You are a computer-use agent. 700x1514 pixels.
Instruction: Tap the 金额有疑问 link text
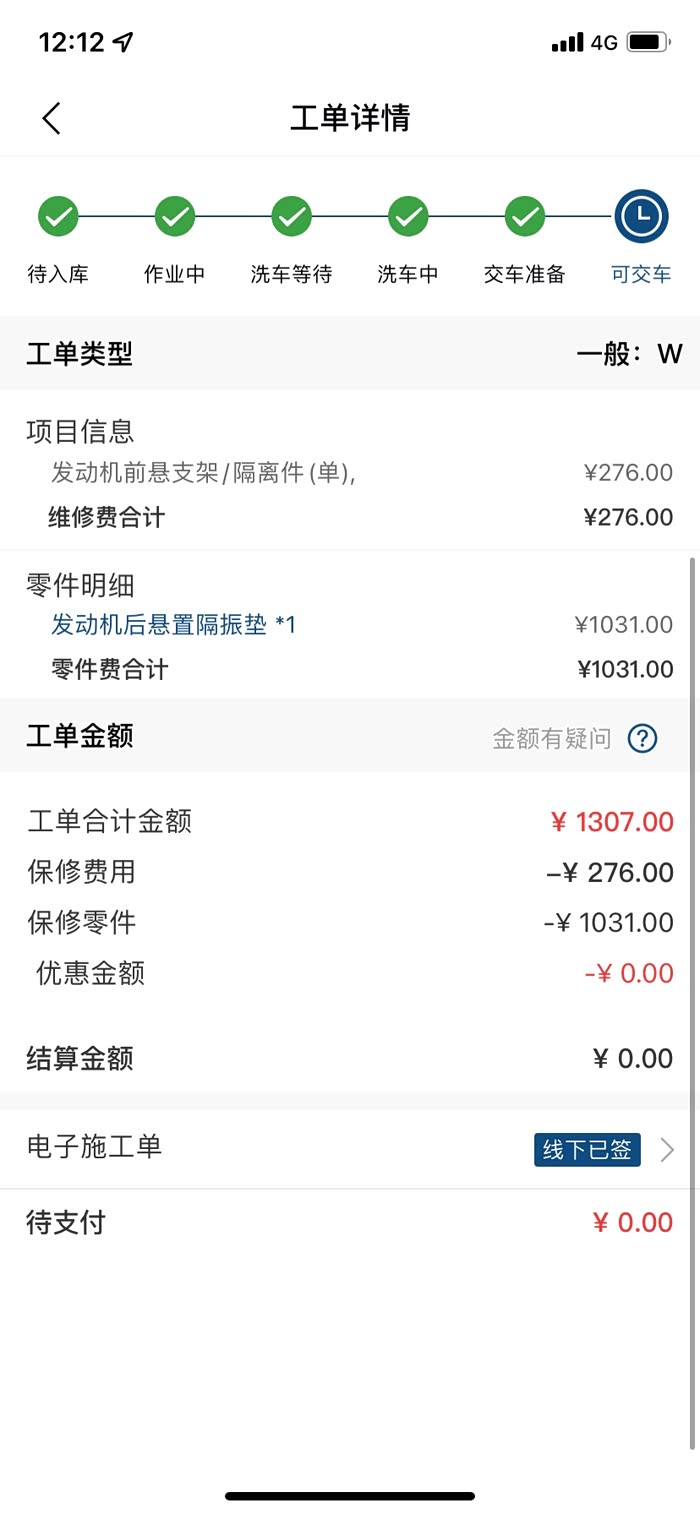(x=551, y=739)
